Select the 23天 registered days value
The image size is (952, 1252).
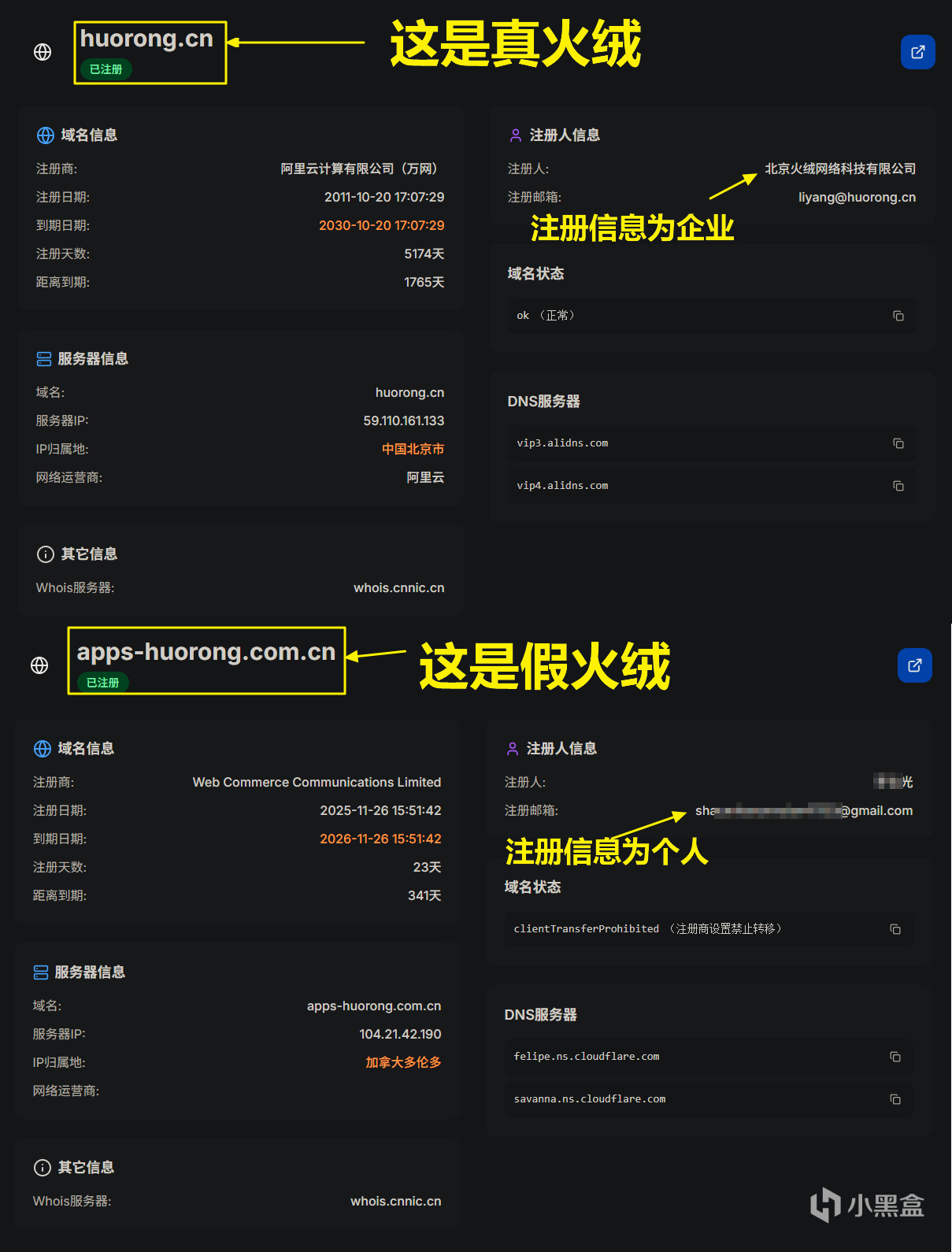(x=427, y=867)
